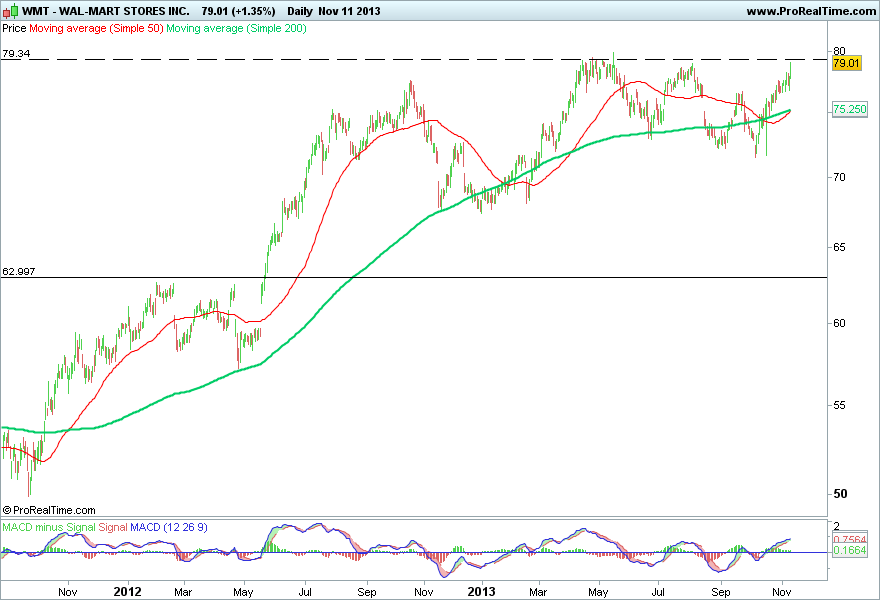Click the candlestick chart icon beside WMT
Viewport: 880px width, 600px height.
(x=10, y=11)
